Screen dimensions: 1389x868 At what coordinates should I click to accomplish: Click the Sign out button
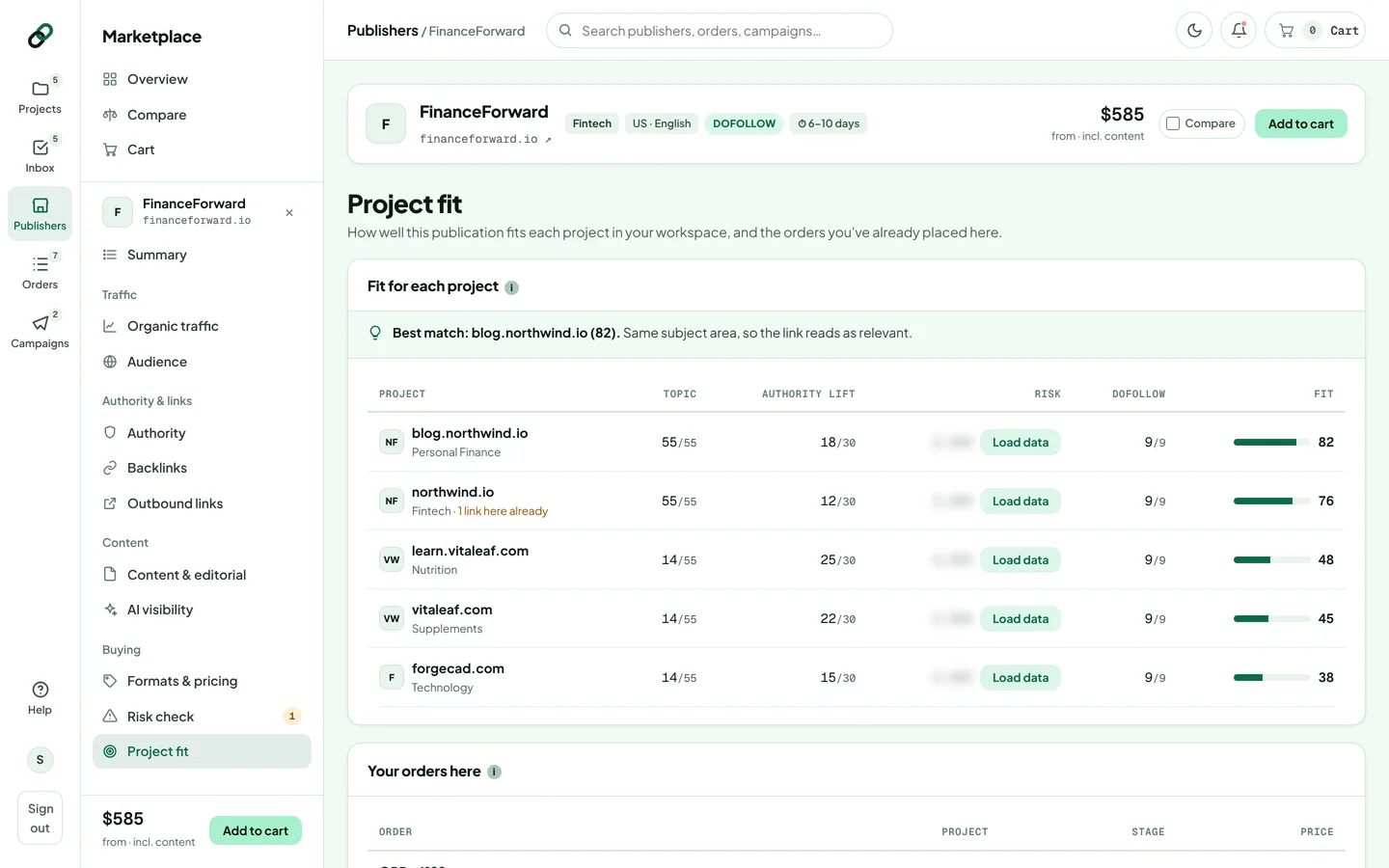(40, 818)
